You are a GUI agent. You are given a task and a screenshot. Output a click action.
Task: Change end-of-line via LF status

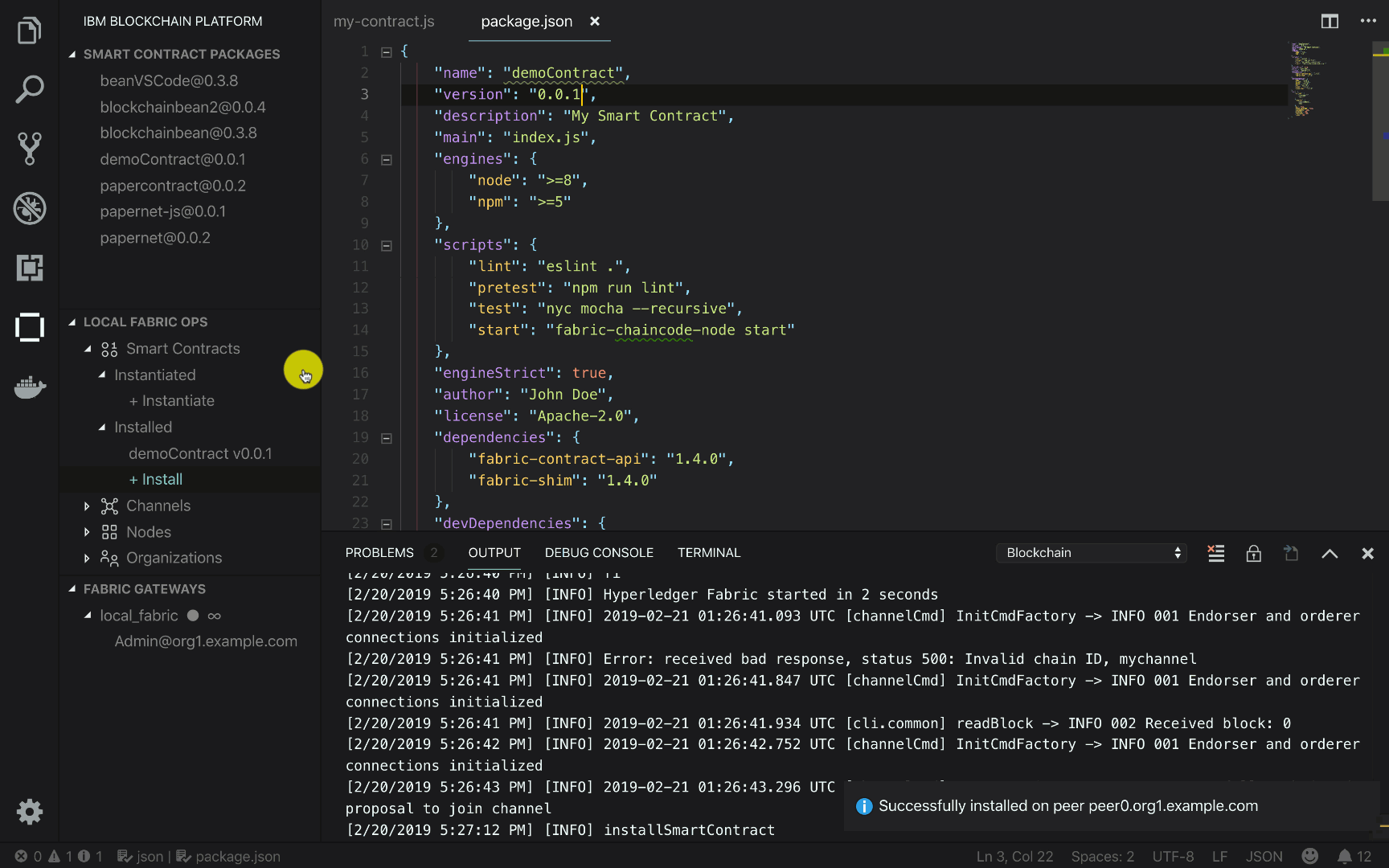(x=1219, y=856)
